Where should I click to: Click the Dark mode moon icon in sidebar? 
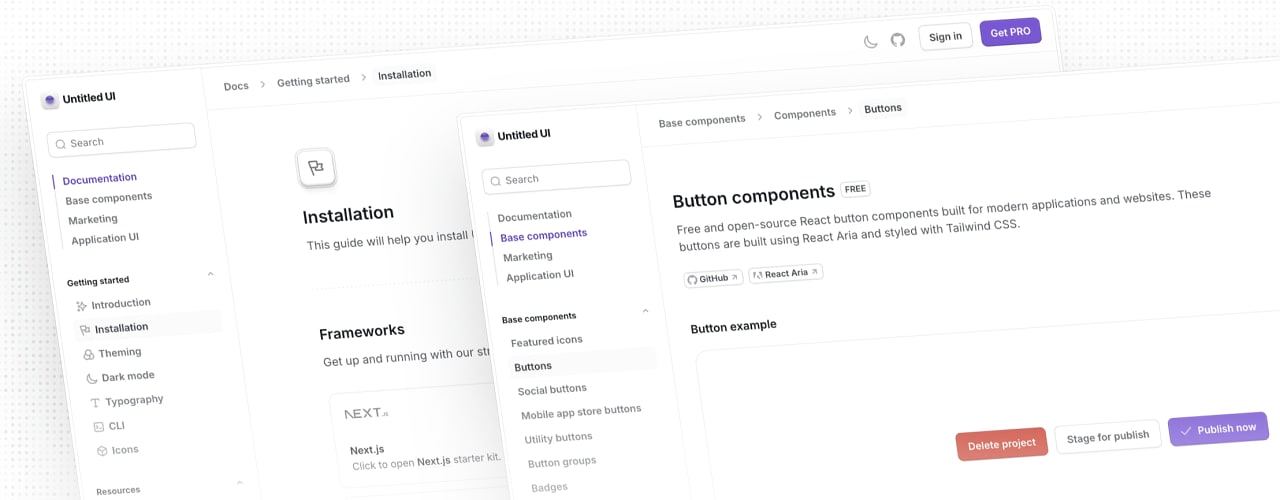point(92,378)
